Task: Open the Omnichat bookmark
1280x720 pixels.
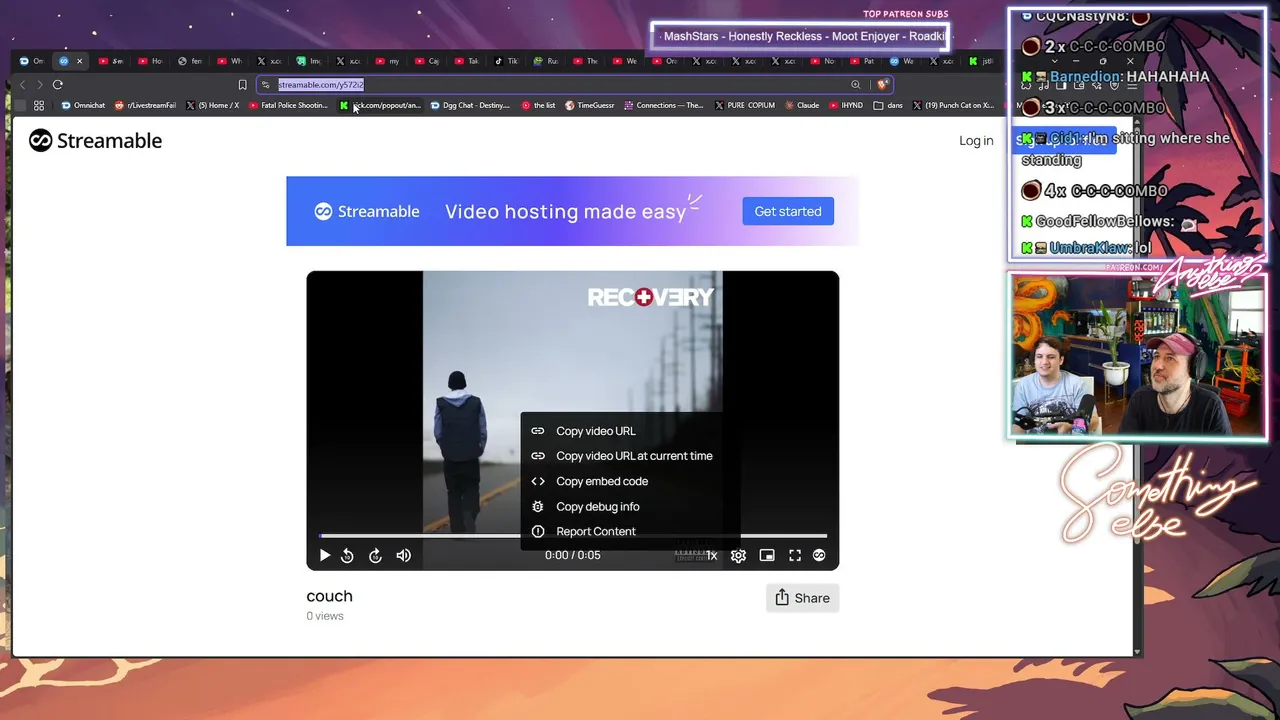Action: [83, 105]
